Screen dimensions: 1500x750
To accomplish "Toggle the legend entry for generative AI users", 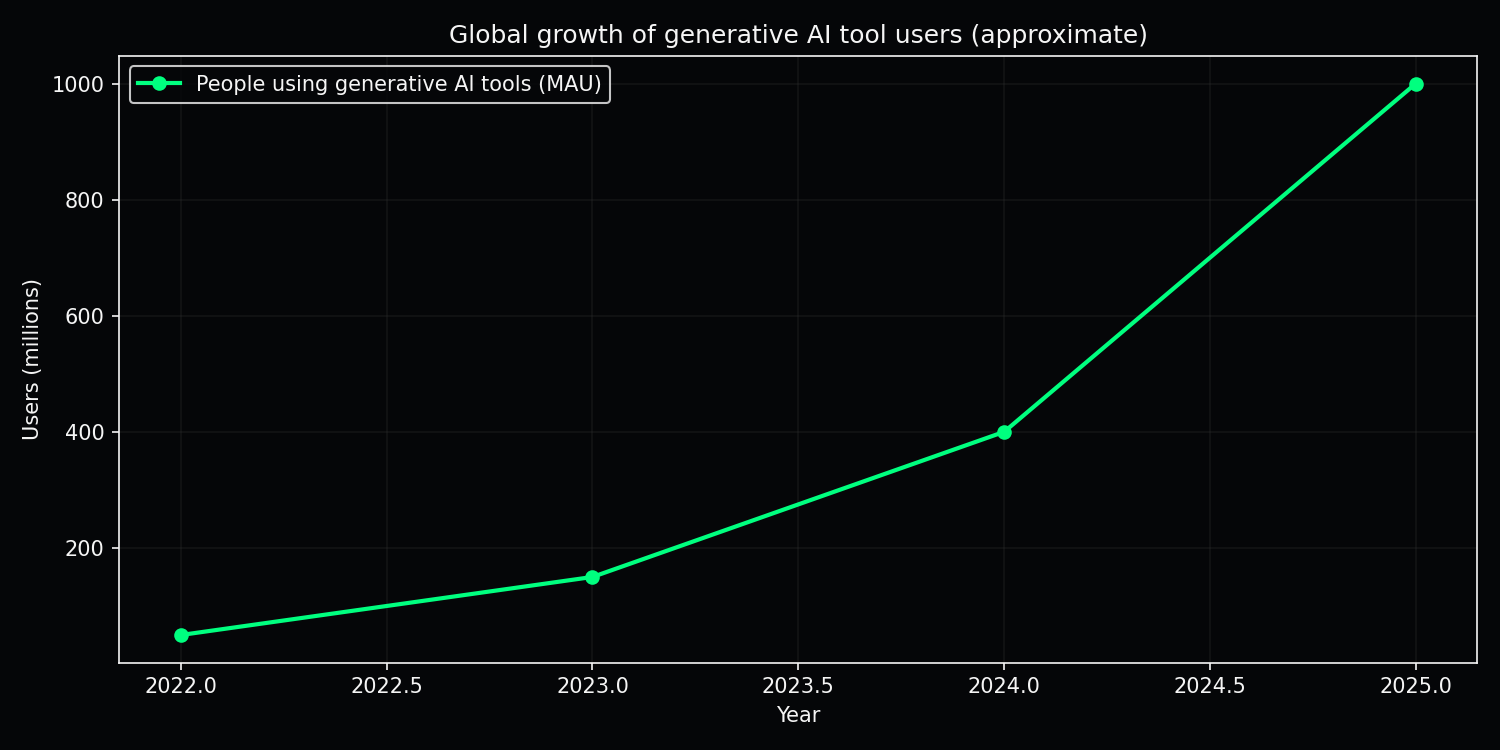I will click(x=396, y=84).
